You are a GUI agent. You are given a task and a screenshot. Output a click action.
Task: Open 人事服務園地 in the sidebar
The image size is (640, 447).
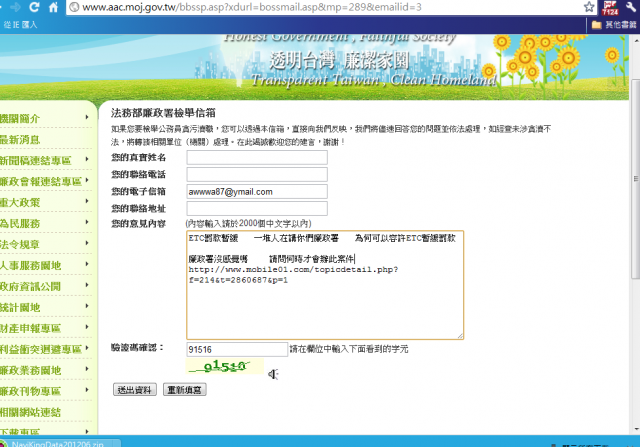(x=31, y=266)
